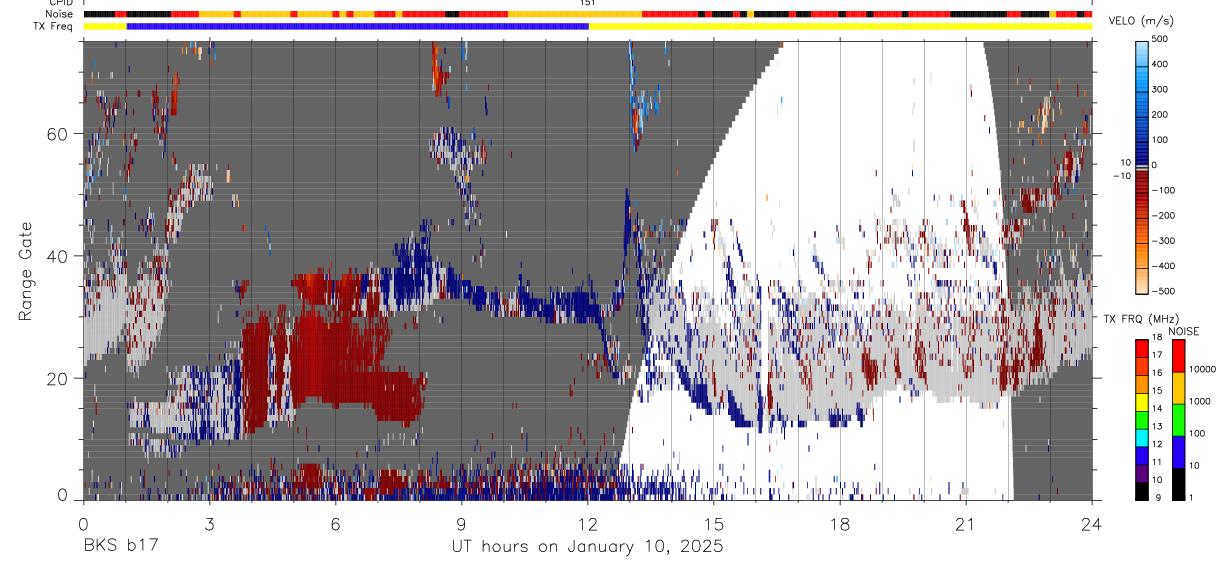Pick the blue segment of the noise color bar
The width and height of the screenshot is (1228, 567).
coord(1179,452)
